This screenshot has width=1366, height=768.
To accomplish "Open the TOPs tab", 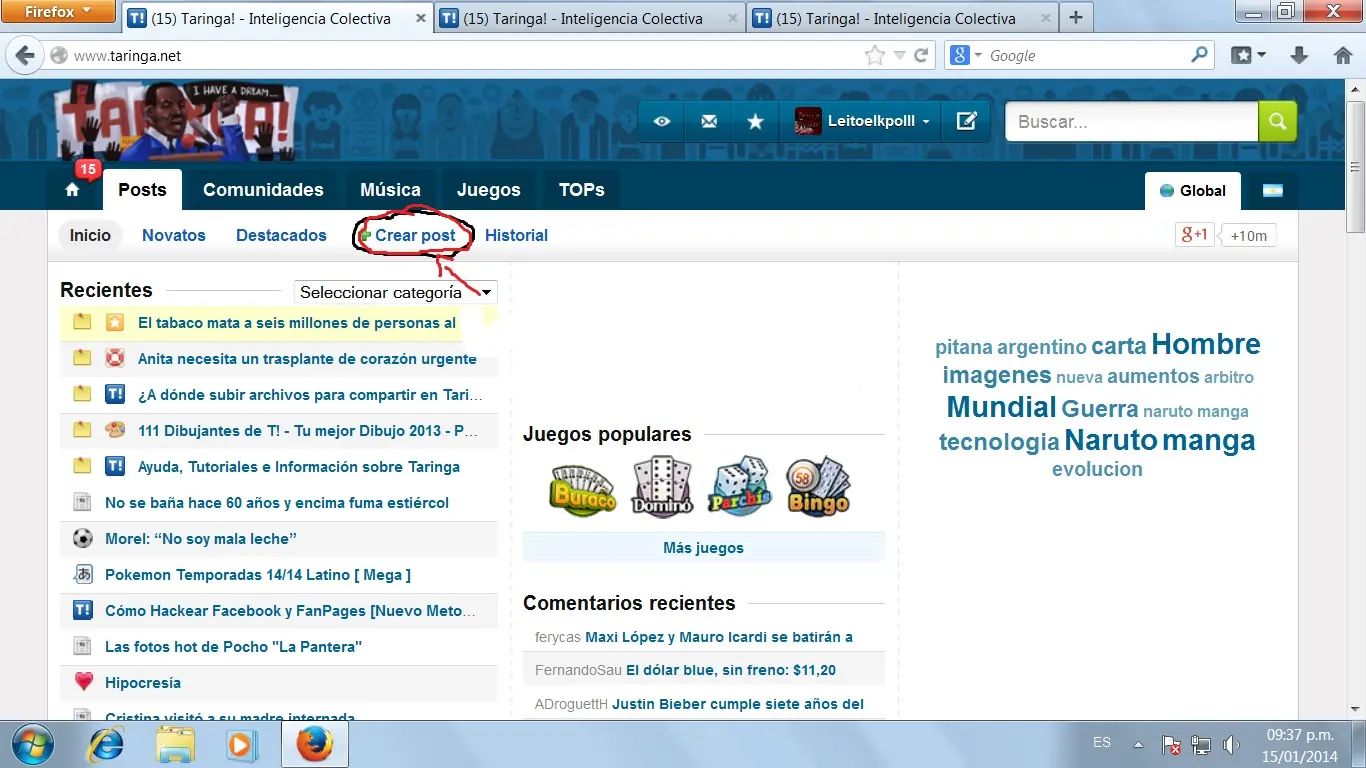I will pos(582,190).
